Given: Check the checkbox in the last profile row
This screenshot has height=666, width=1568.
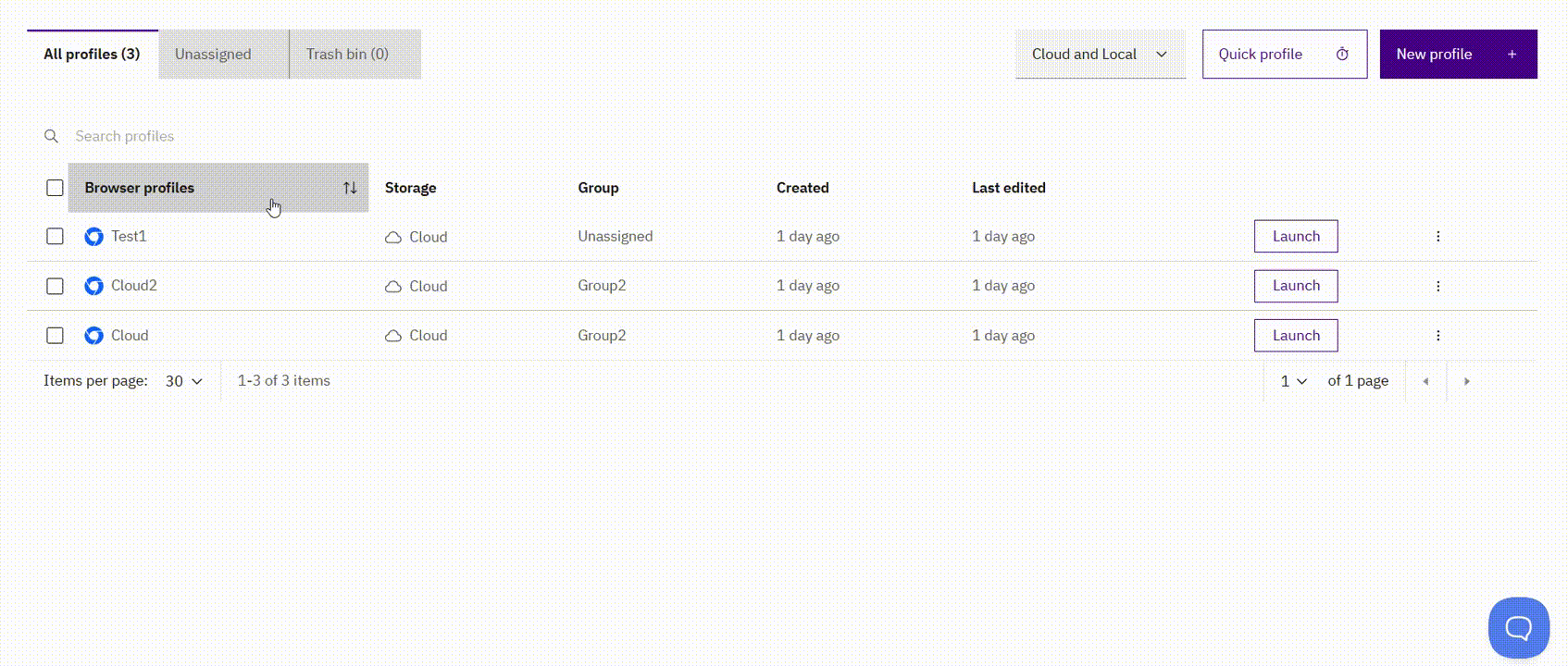Looking at the screenshot, I should [x=55, y=335].
